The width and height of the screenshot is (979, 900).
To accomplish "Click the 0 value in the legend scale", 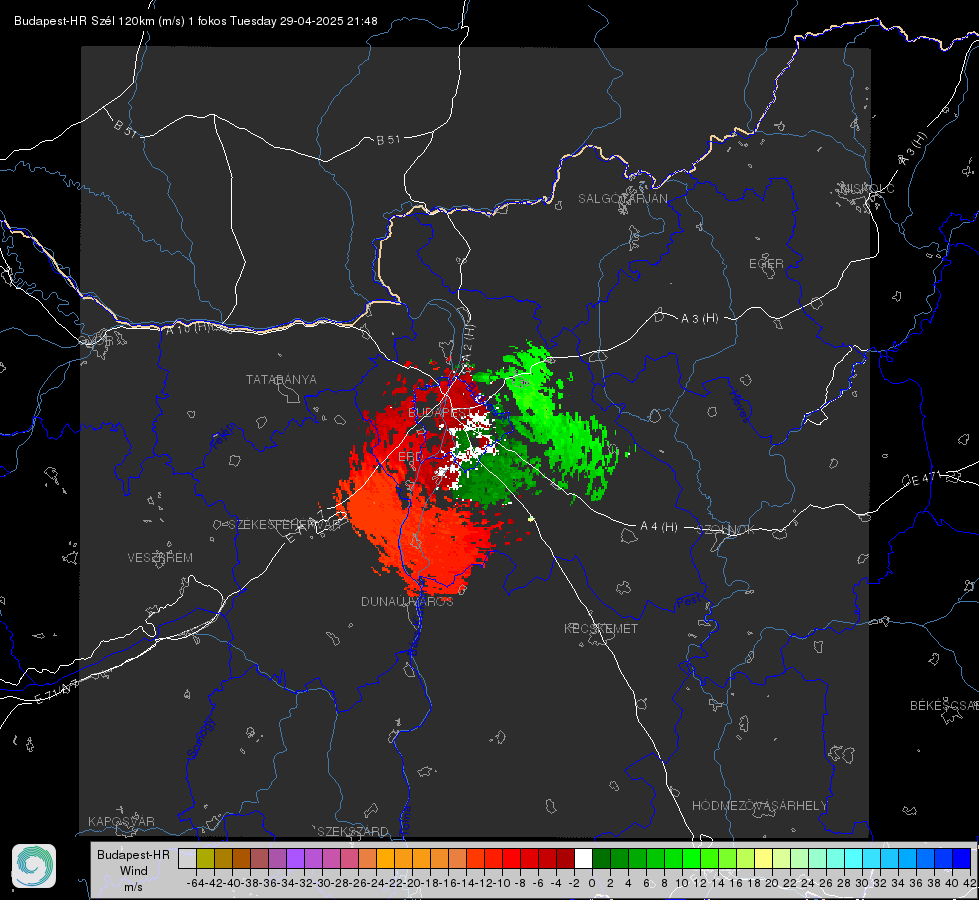I will click(592, 883).
